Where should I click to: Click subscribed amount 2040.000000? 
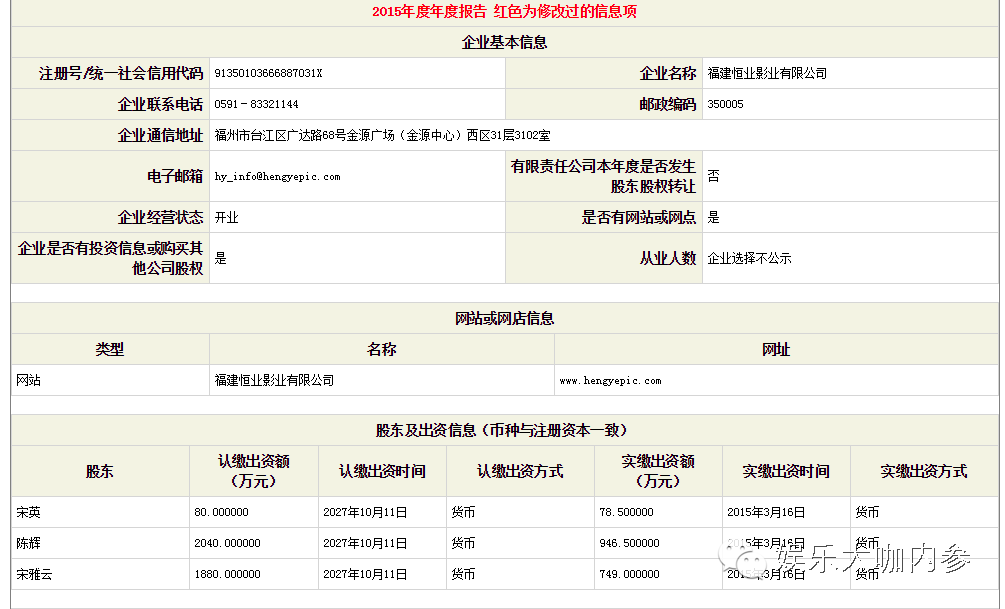pos(228,543)
